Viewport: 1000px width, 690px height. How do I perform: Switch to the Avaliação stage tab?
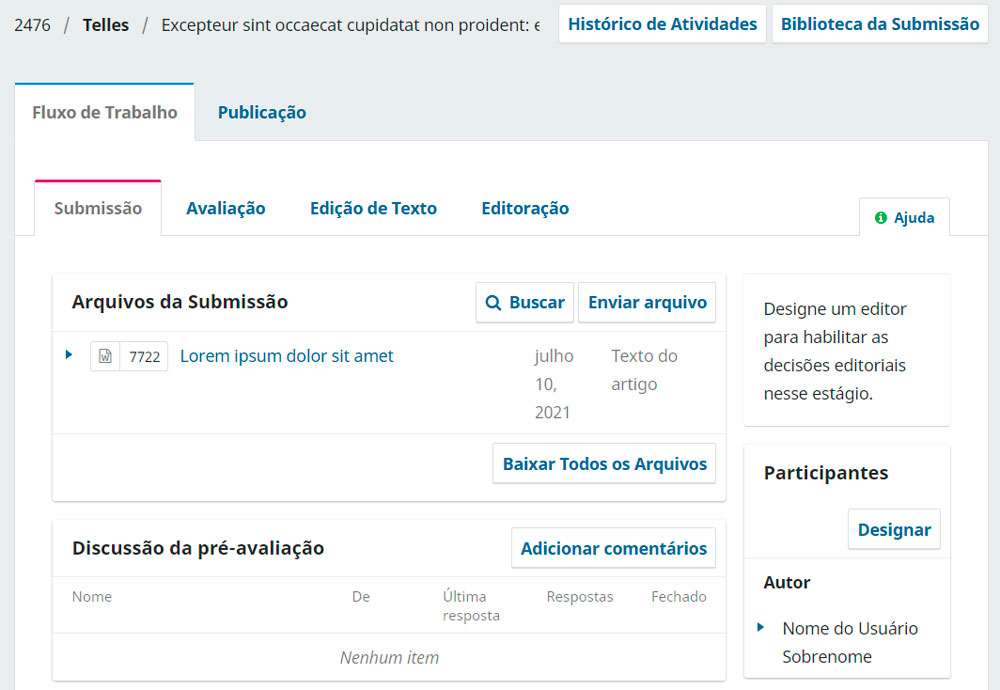pos(226,209)
